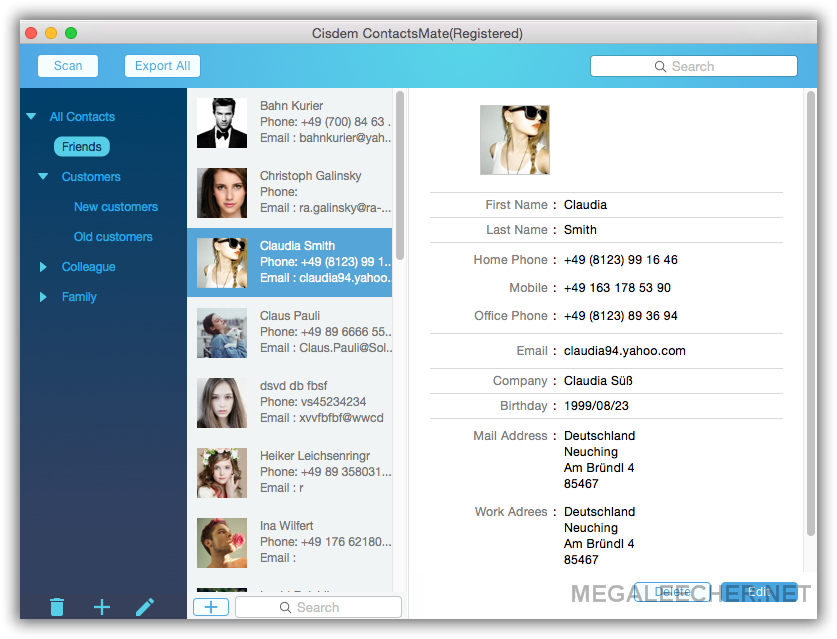
Task: Open the New customers group
Action: (x=116, y=207)
